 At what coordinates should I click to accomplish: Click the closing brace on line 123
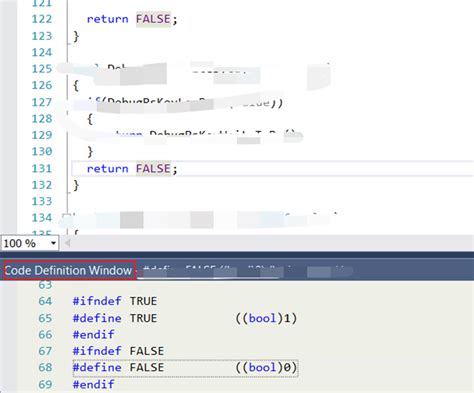click(76, 36)
